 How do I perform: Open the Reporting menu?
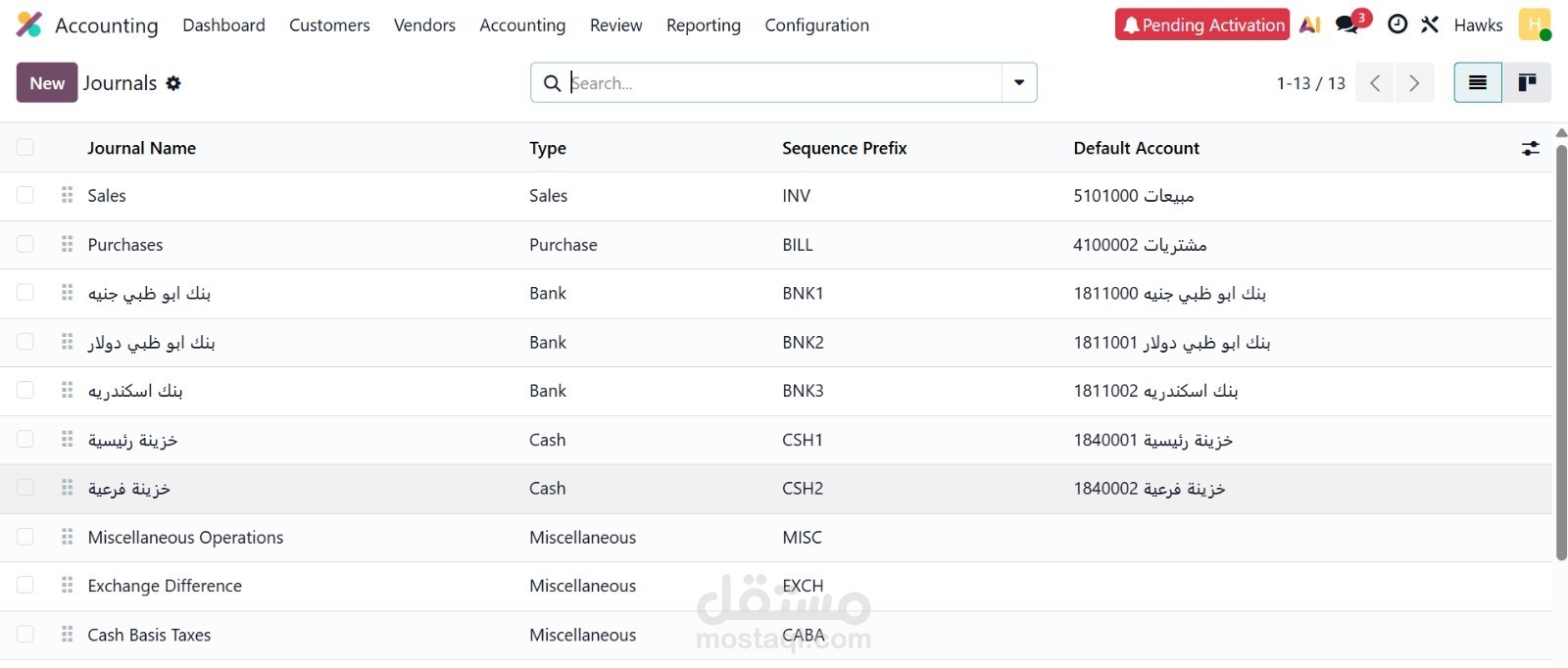[704, 25]
